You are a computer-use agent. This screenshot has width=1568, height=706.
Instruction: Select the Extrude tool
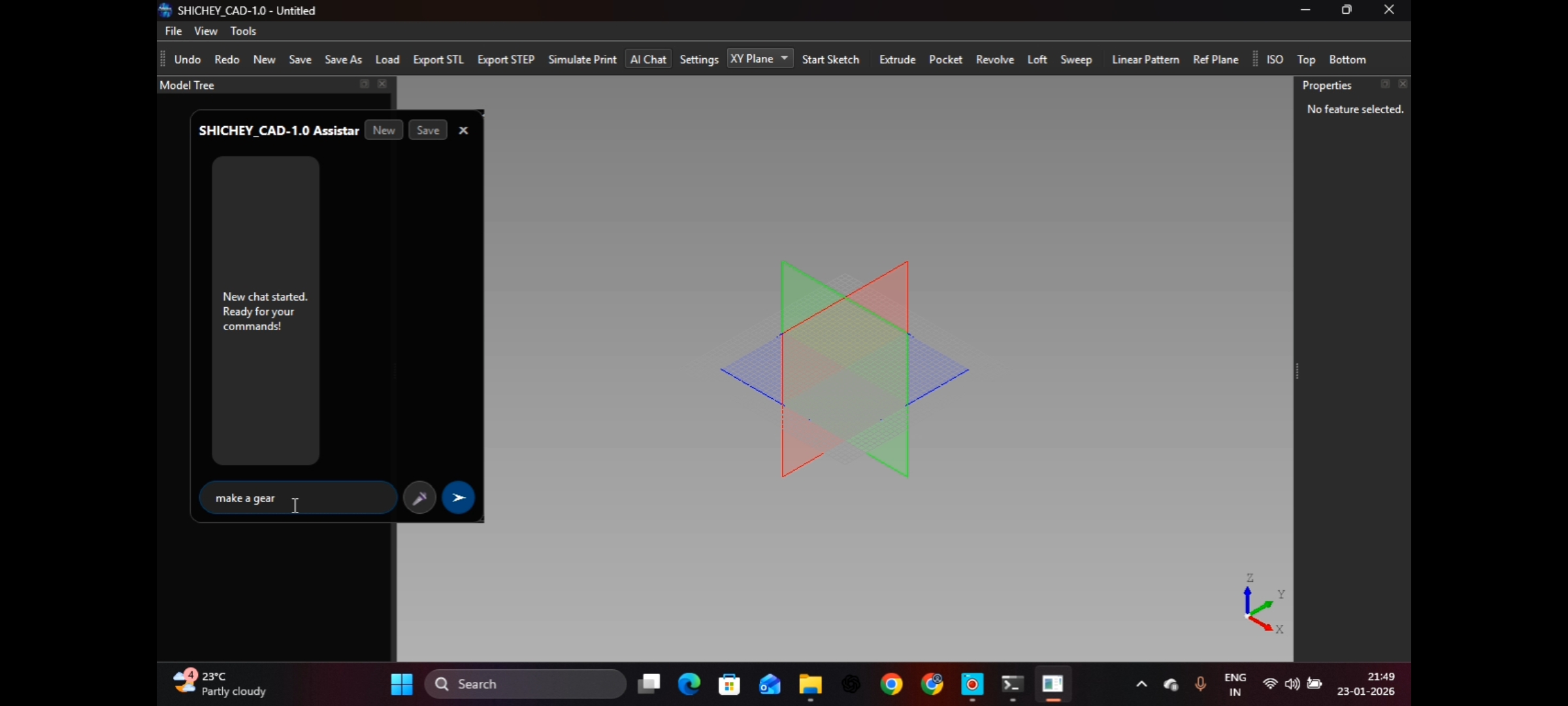tap(897, 59)
